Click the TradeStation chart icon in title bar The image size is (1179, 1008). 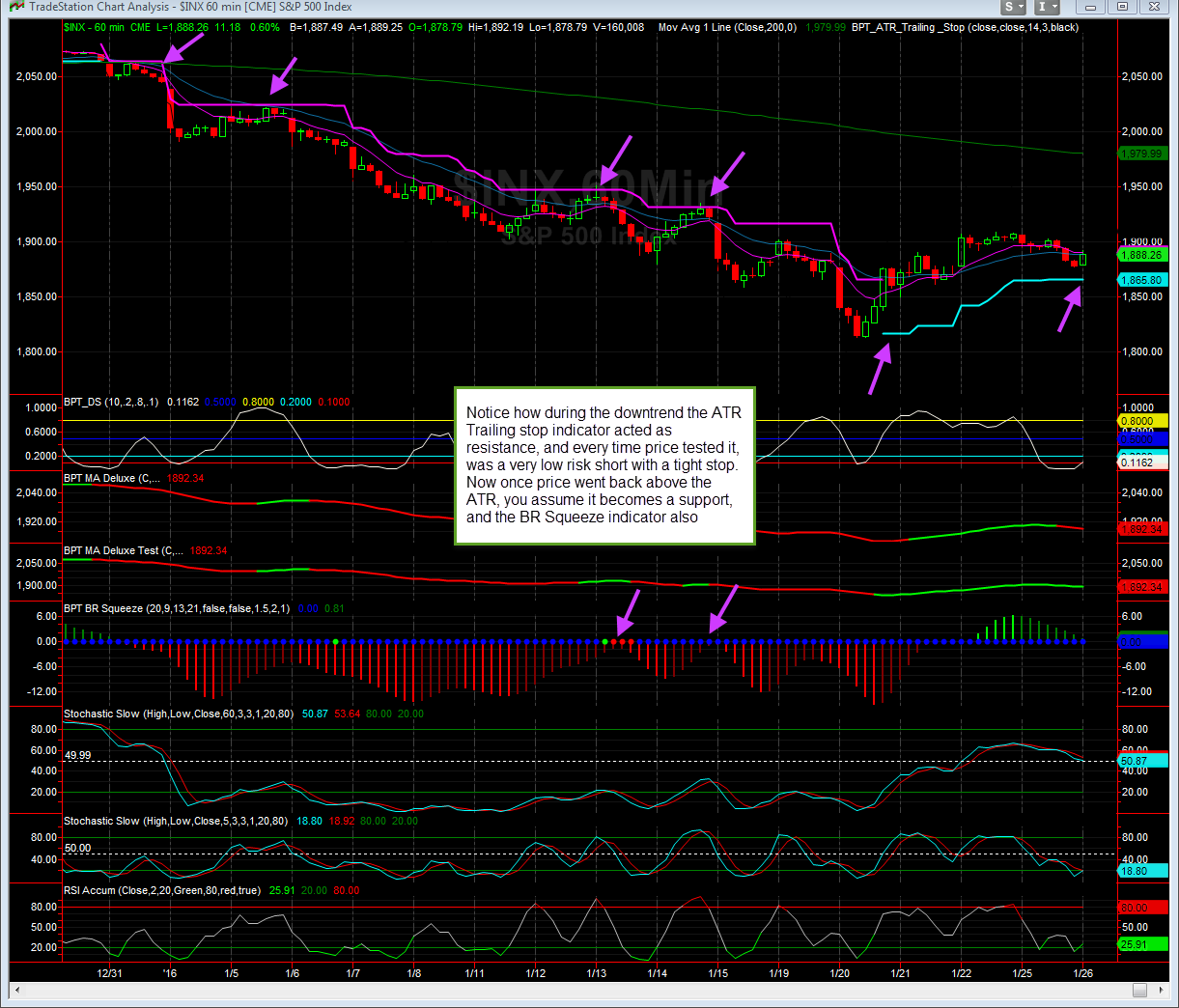click(16, 7)
